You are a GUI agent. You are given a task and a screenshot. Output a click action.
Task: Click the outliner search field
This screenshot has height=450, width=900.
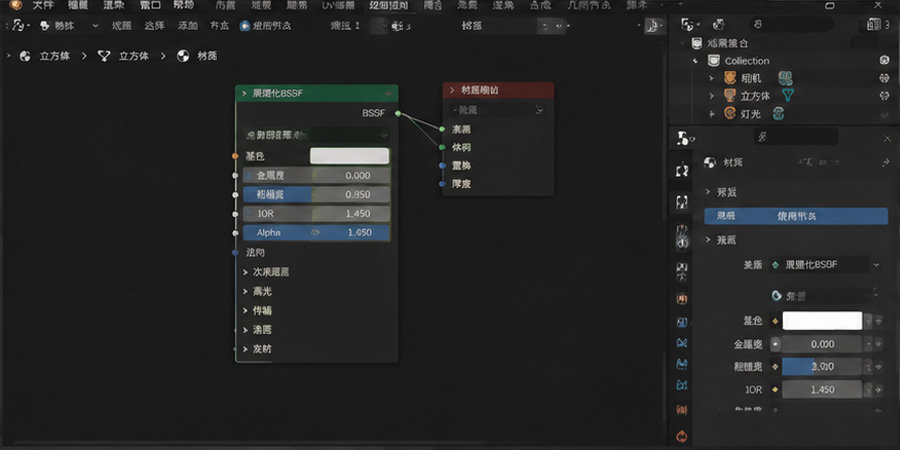[x=793, y=24]
